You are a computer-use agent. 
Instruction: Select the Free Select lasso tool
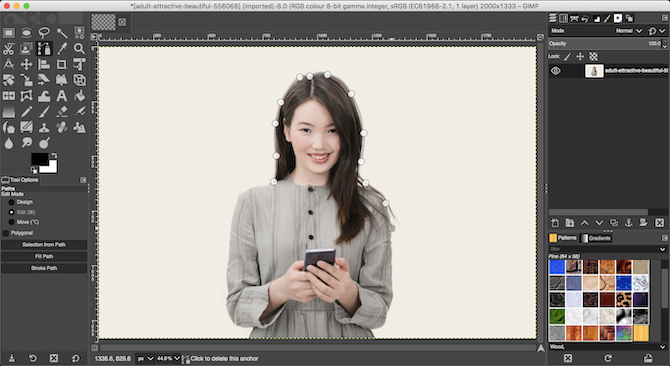coord(44,32)
